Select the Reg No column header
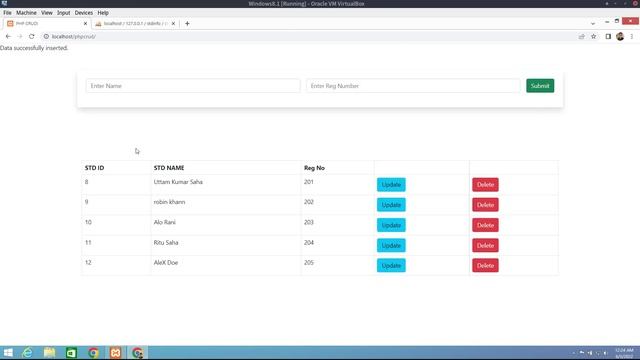This screenshot has height=360, width=640. point(314,168)
